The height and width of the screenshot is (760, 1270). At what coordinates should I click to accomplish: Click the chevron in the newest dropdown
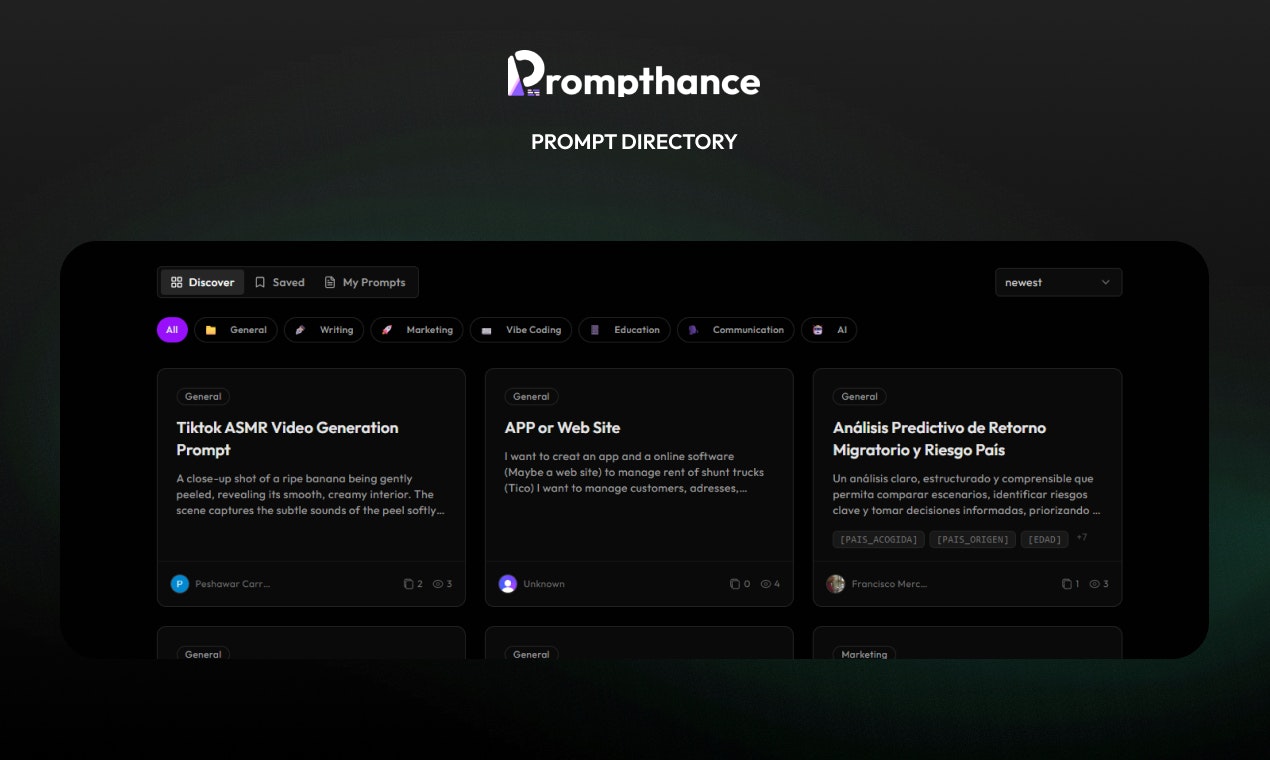click(x=1105, y=282)
